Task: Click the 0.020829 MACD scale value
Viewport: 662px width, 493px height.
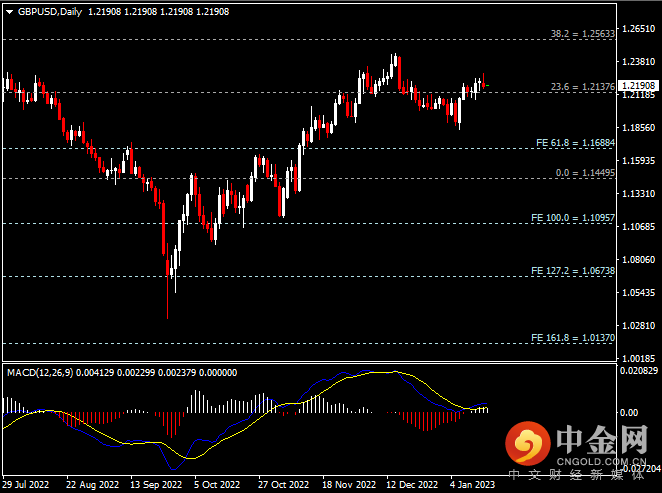Action: pos(639,372)
